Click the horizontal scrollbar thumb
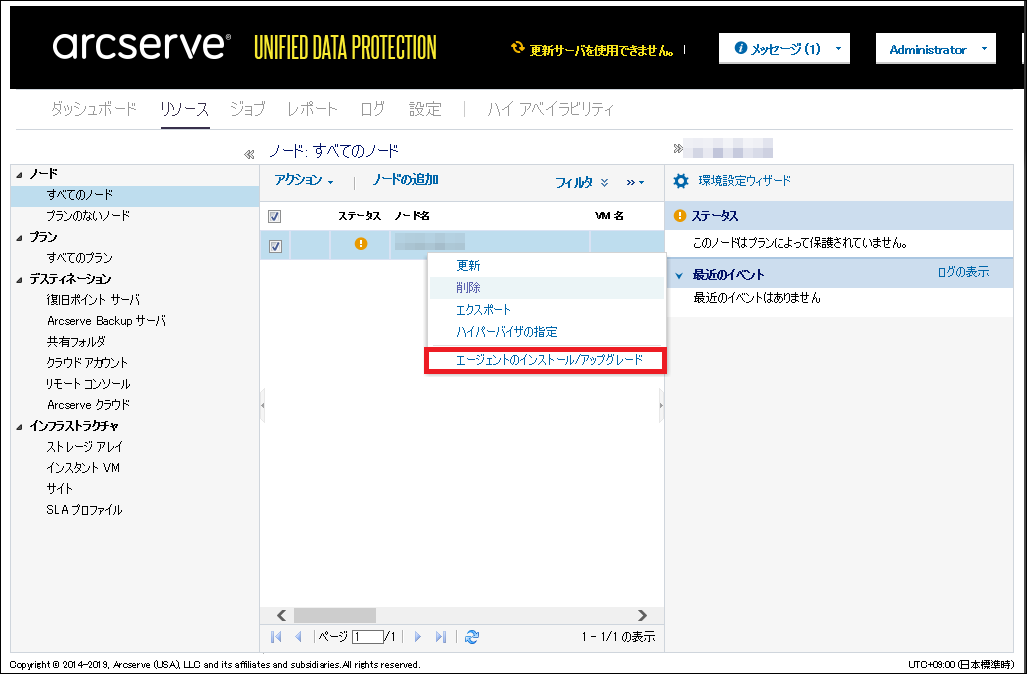 (x=335, y=615)
